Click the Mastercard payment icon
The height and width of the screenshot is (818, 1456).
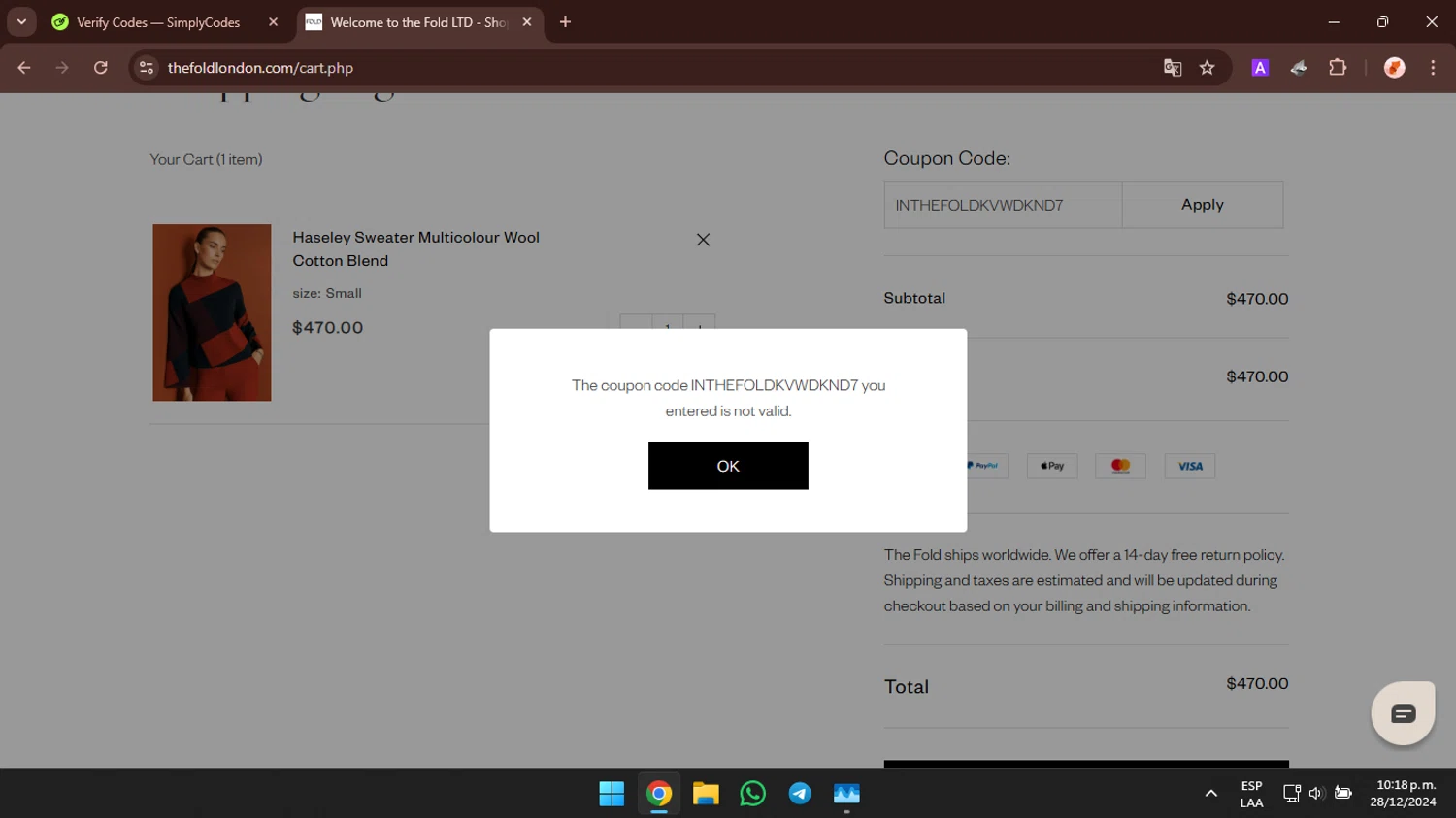click(1120, 466)
